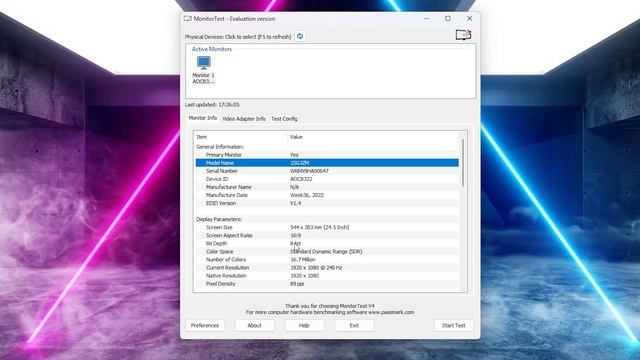Switch to the Test Config tab
This screenshot has height=360, width=640.
[x=284, y=119]
